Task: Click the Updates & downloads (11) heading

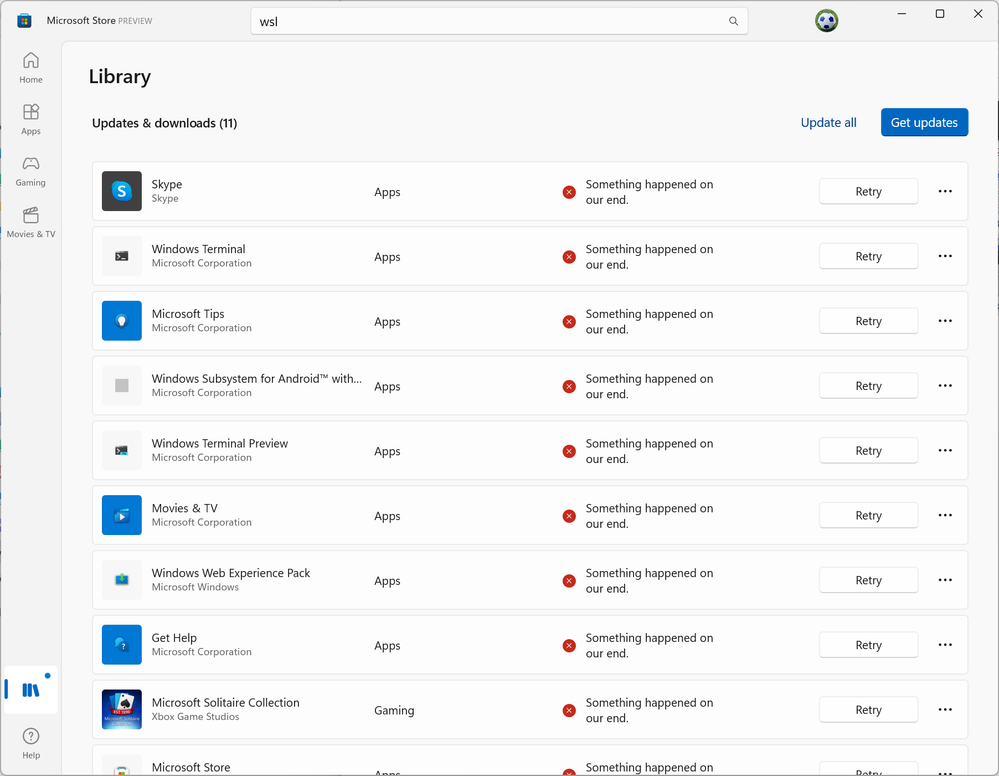Action: click(x=164, y=123)
